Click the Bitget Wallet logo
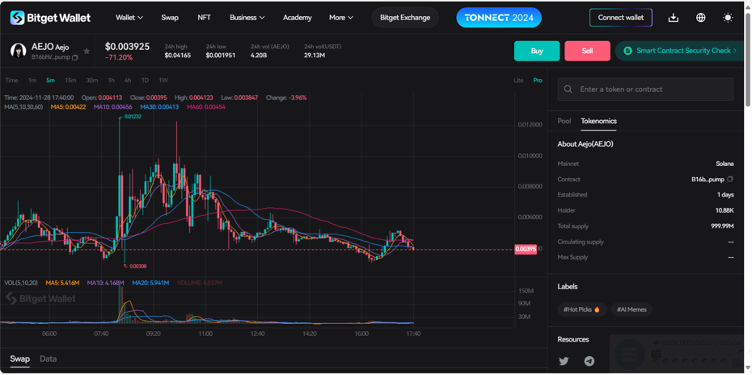 (x=51, y=18)
